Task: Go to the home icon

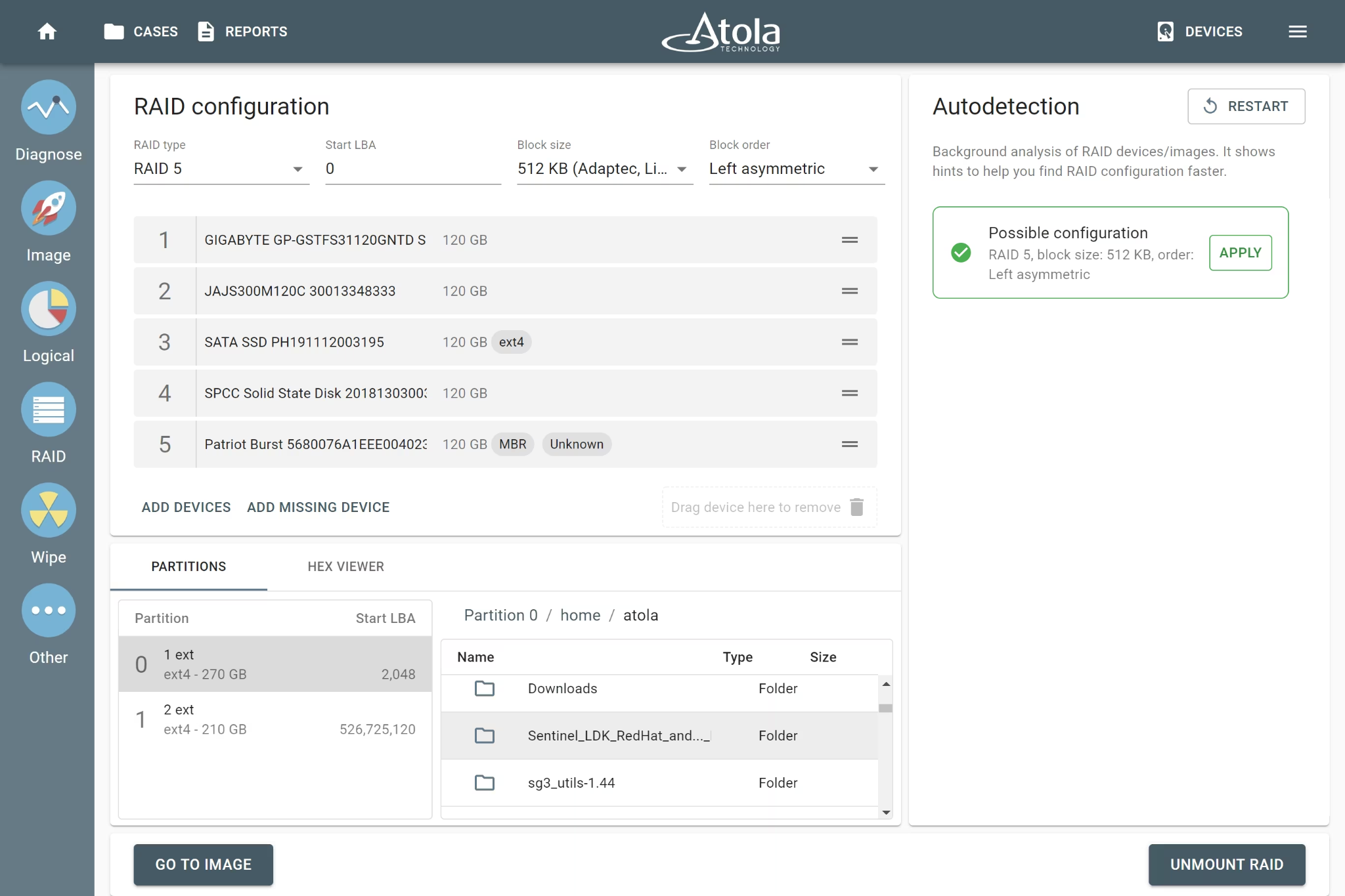Action: pos(47,32)
